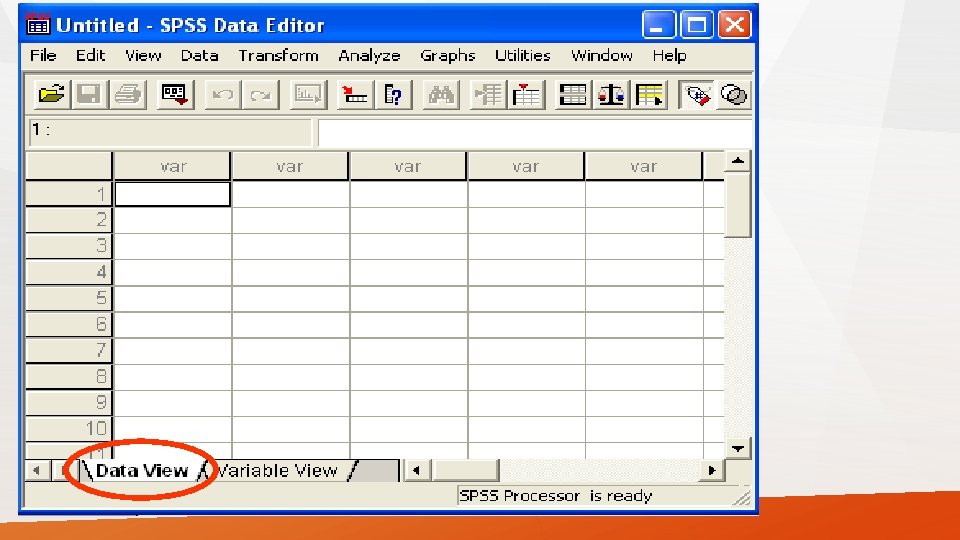
Task: Open the Graphs menu
Action: click(x=448, y=56)
